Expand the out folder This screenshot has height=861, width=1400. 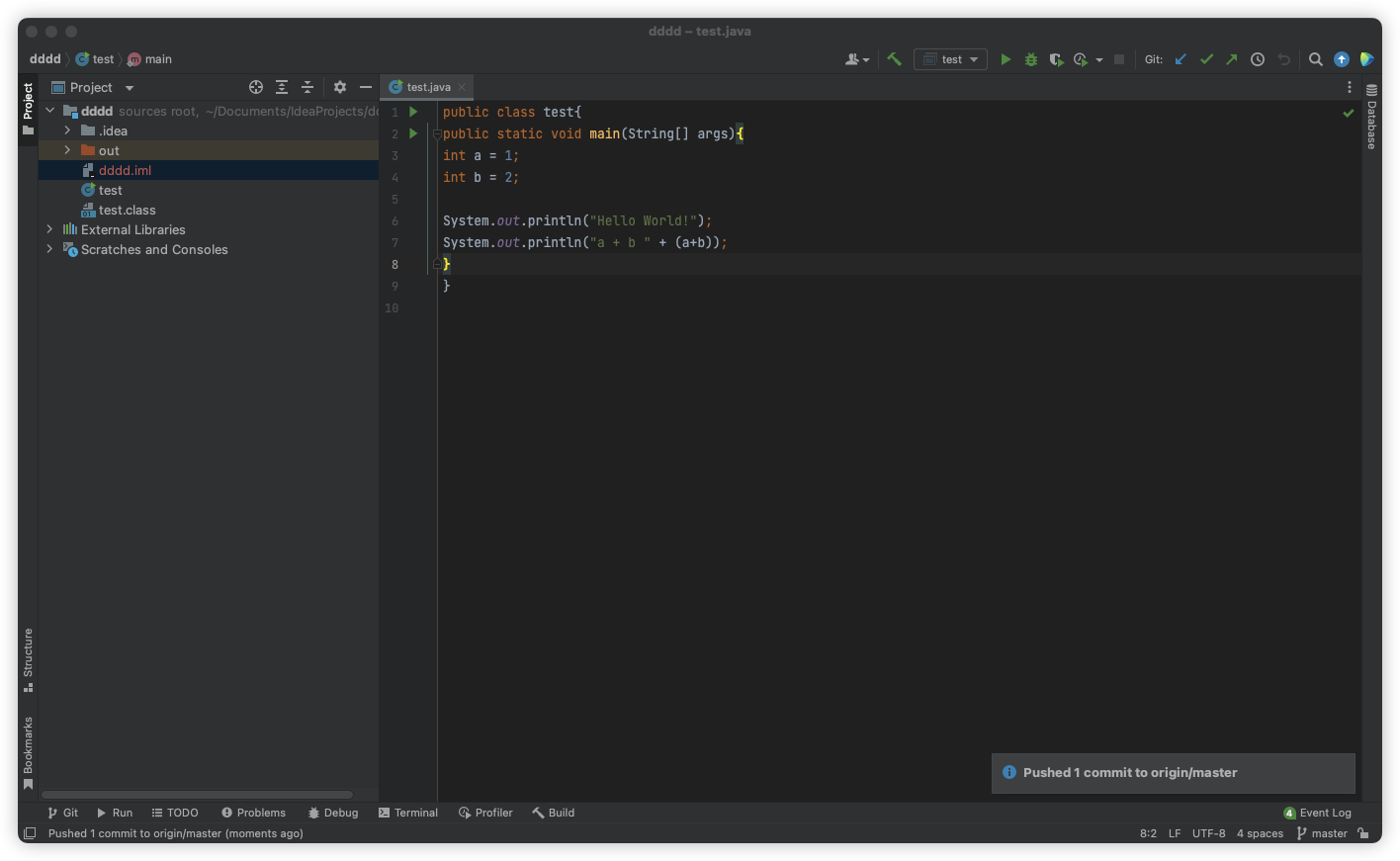[67, 150]
